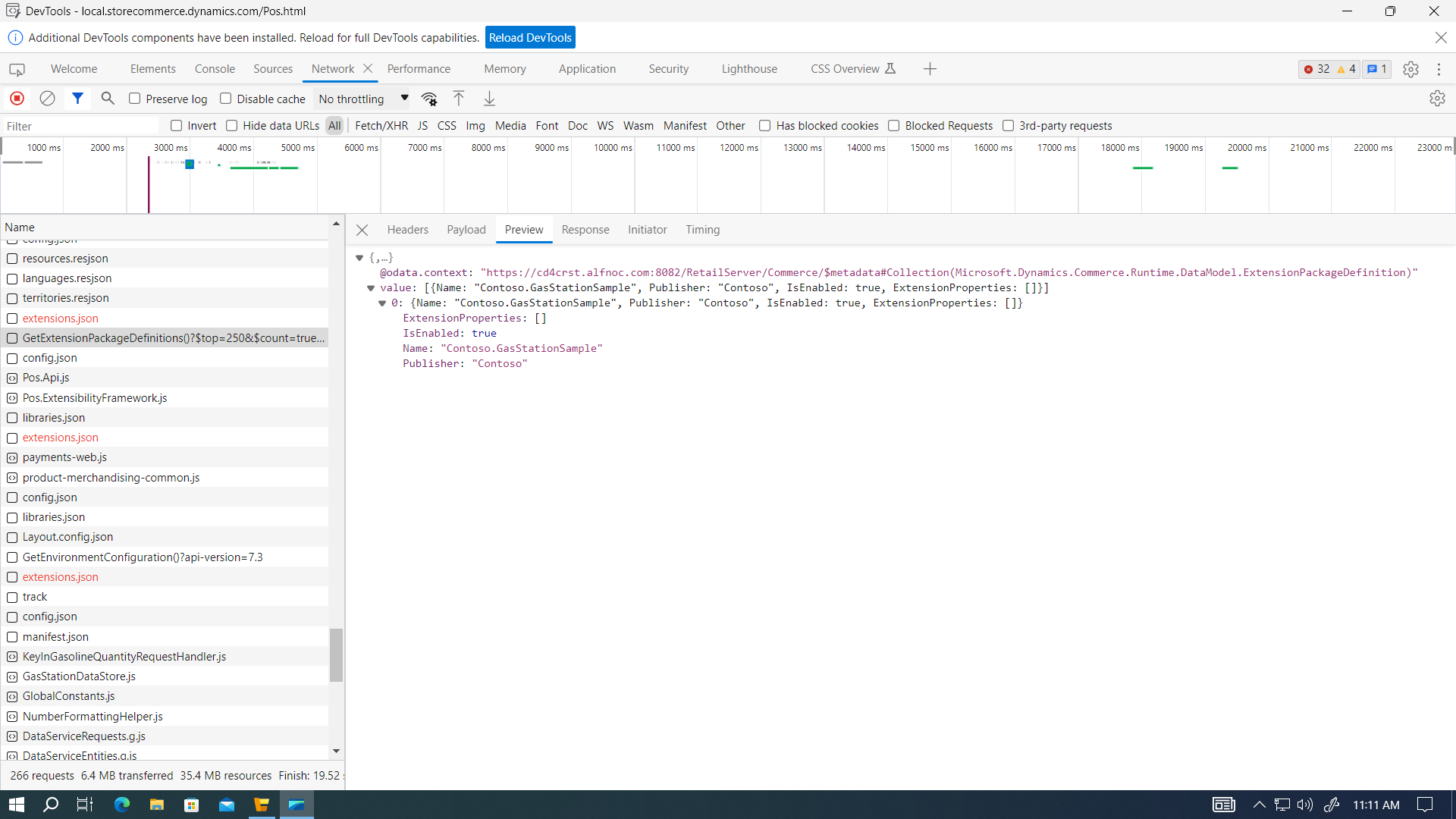Viewport: 1456px width, 819px height.
Task: Open the No throttling dropdown
Action: [361, 99]
